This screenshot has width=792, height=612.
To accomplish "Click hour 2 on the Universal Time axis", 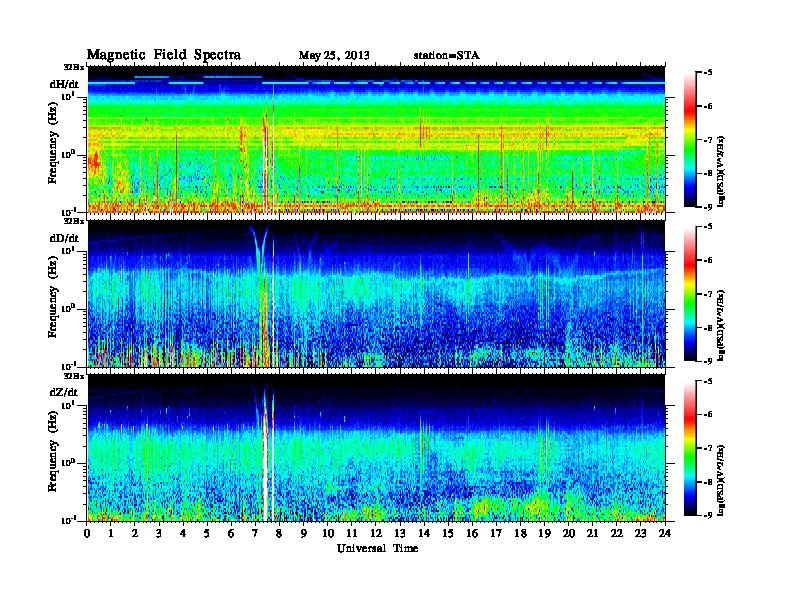I will (x=135, y=533).
